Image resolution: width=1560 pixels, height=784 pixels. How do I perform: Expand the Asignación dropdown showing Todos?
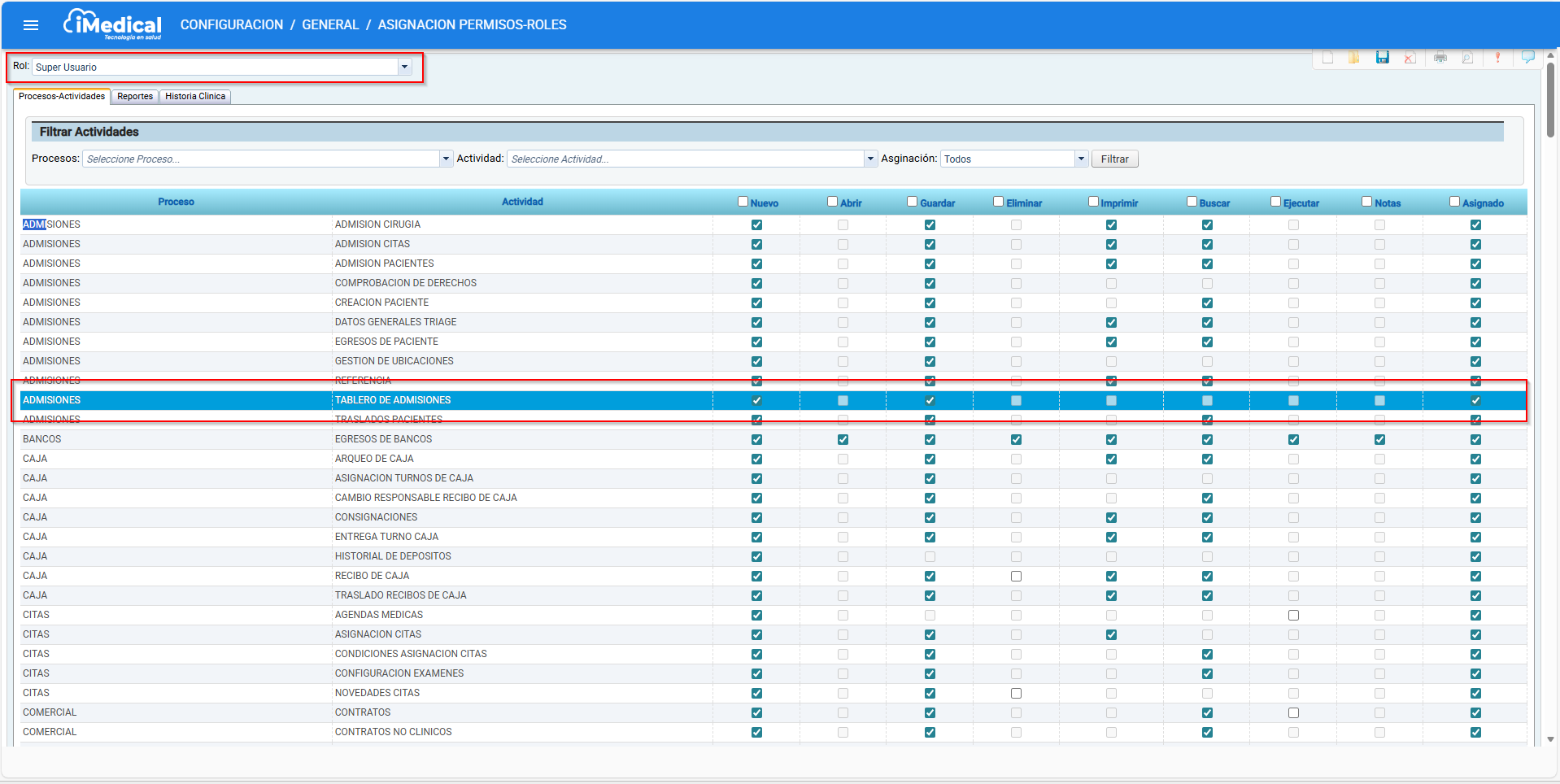[1081, 159]
